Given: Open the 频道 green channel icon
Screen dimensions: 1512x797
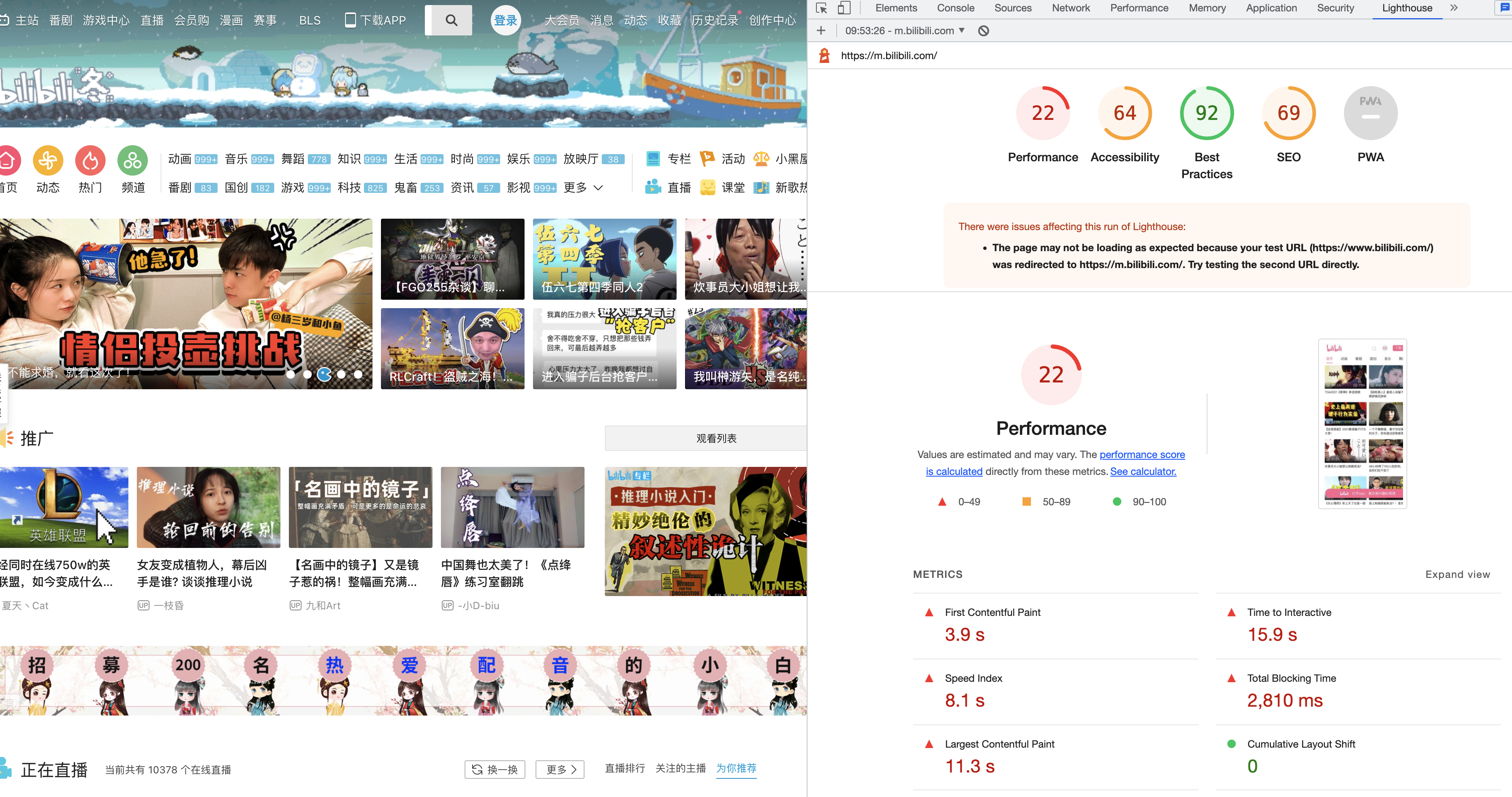Looking at the screenshot, I should click(133, 160).
